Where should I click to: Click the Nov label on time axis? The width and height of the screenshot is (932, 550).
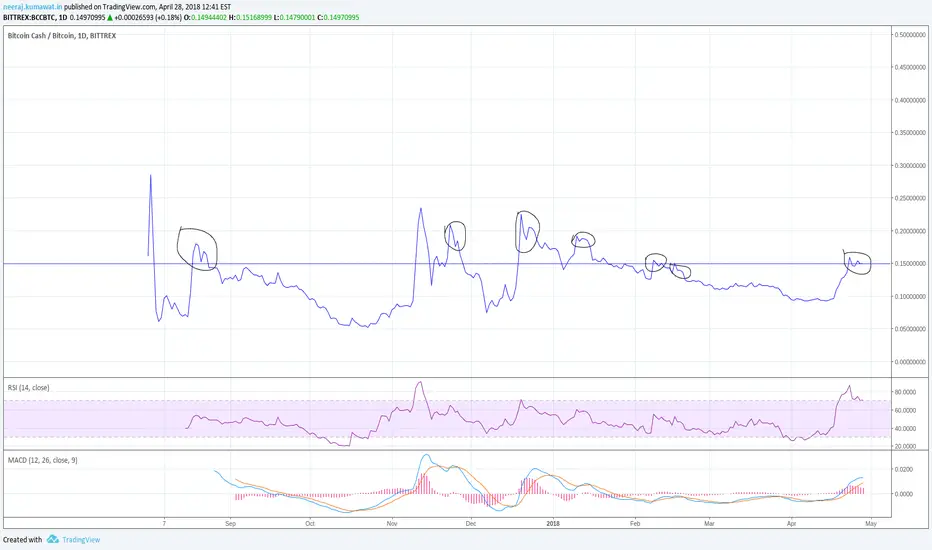392,523
